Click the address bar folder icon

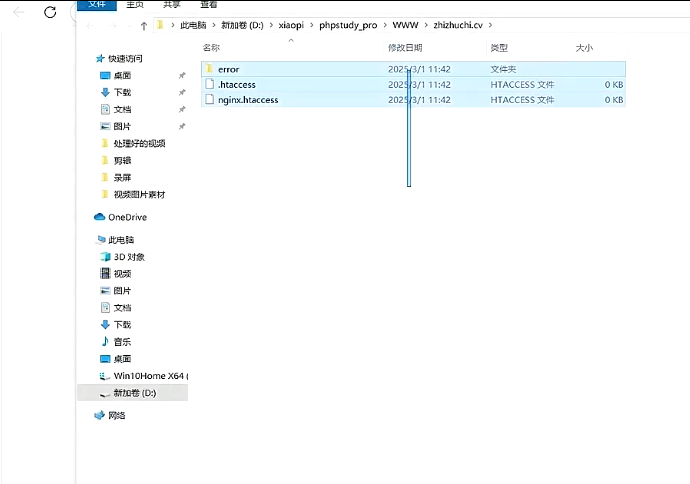160,25
